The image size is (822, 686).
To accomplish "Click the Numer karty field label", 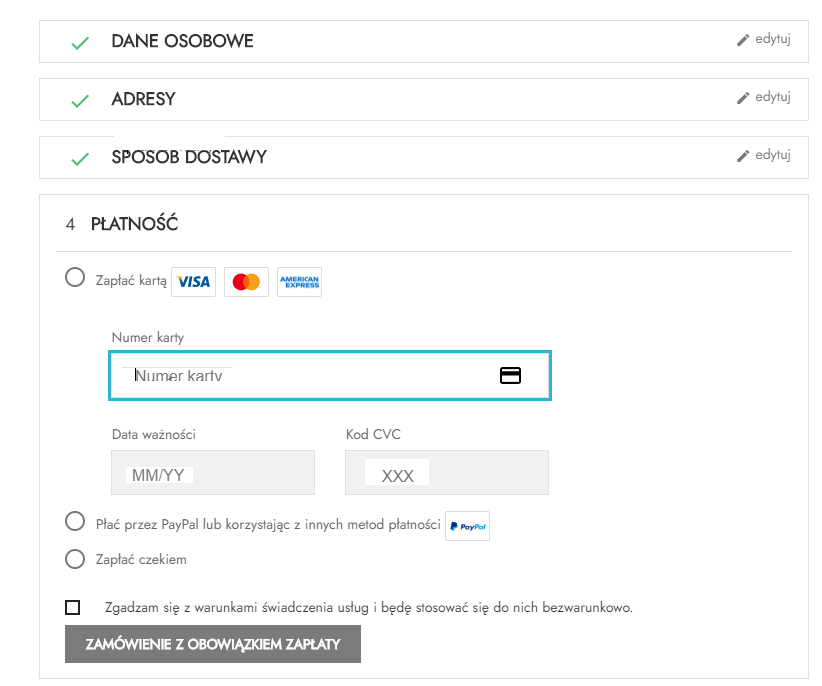I will point(148,337).
